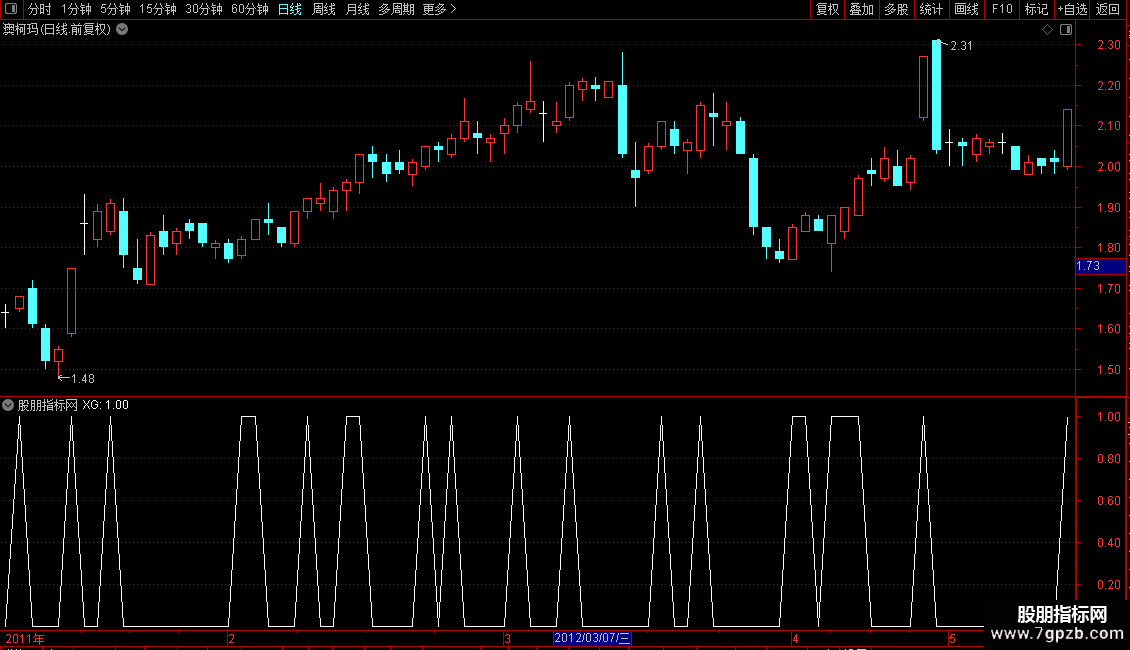
Task: Click the XG: 1.00 indicator value
Action: click(105, 405)
